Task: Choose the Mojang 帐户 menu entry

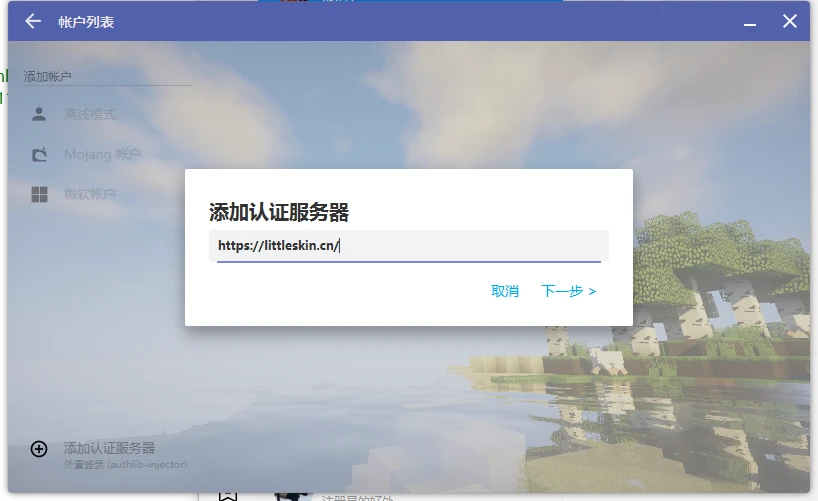Action: coord(102,154)
